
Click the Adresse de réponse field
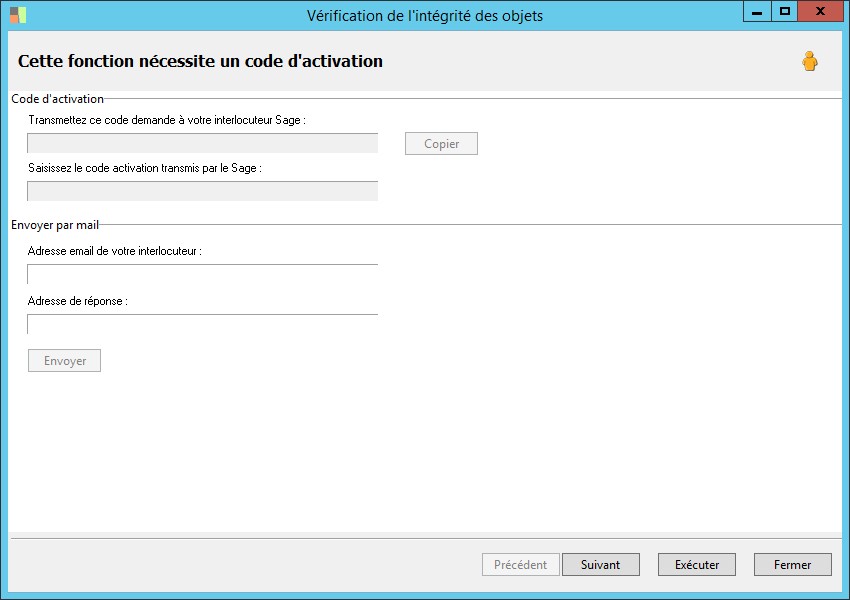click(x=203, y=324)
